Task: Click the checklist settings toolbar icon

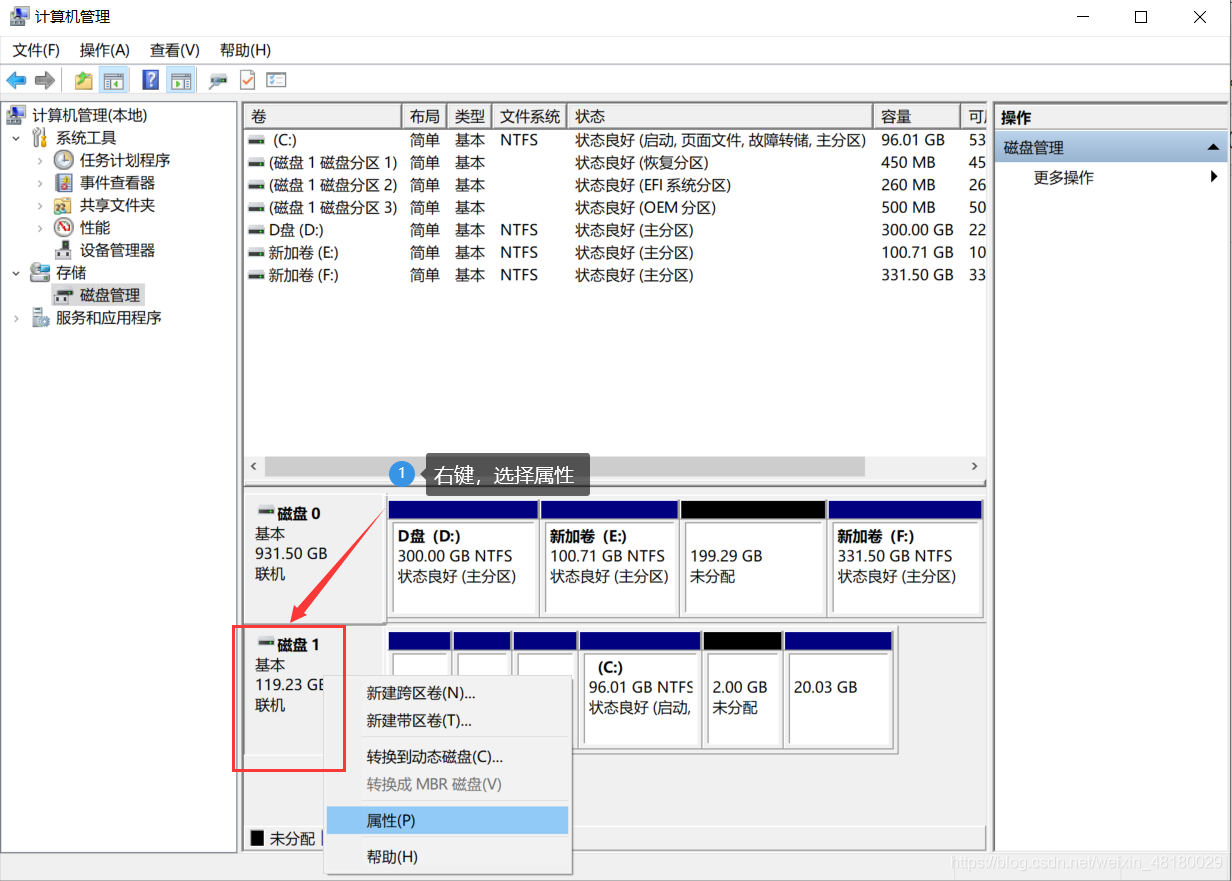Action: point(276,81)
